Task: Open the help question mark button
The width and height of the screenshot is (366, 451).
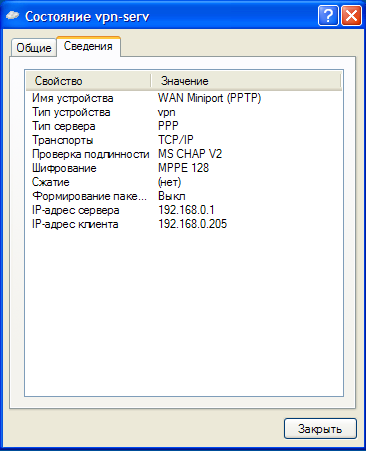Action: [328, 16]
